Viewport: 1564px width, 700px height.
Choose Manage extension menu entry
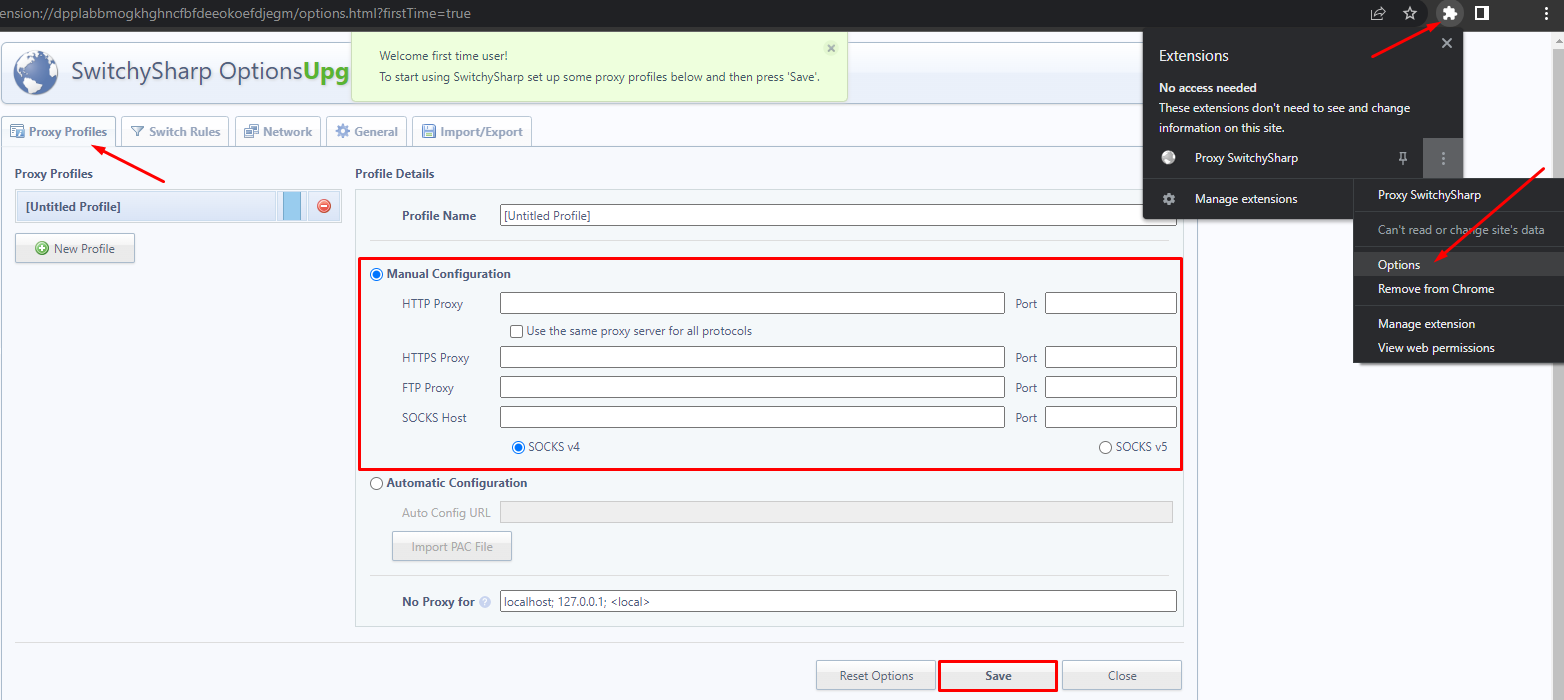click(1458, 324)
